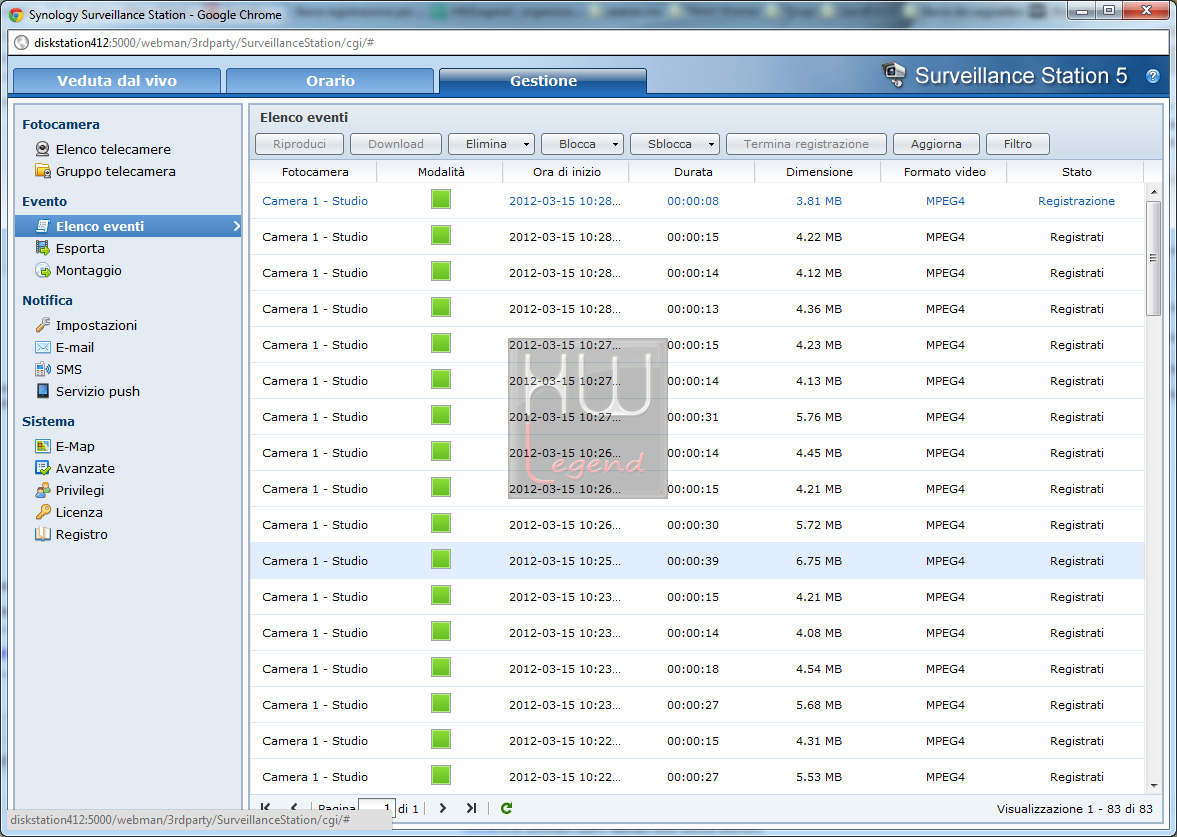Click the green refresh icon in pagination bar

[x=507, y=808]
